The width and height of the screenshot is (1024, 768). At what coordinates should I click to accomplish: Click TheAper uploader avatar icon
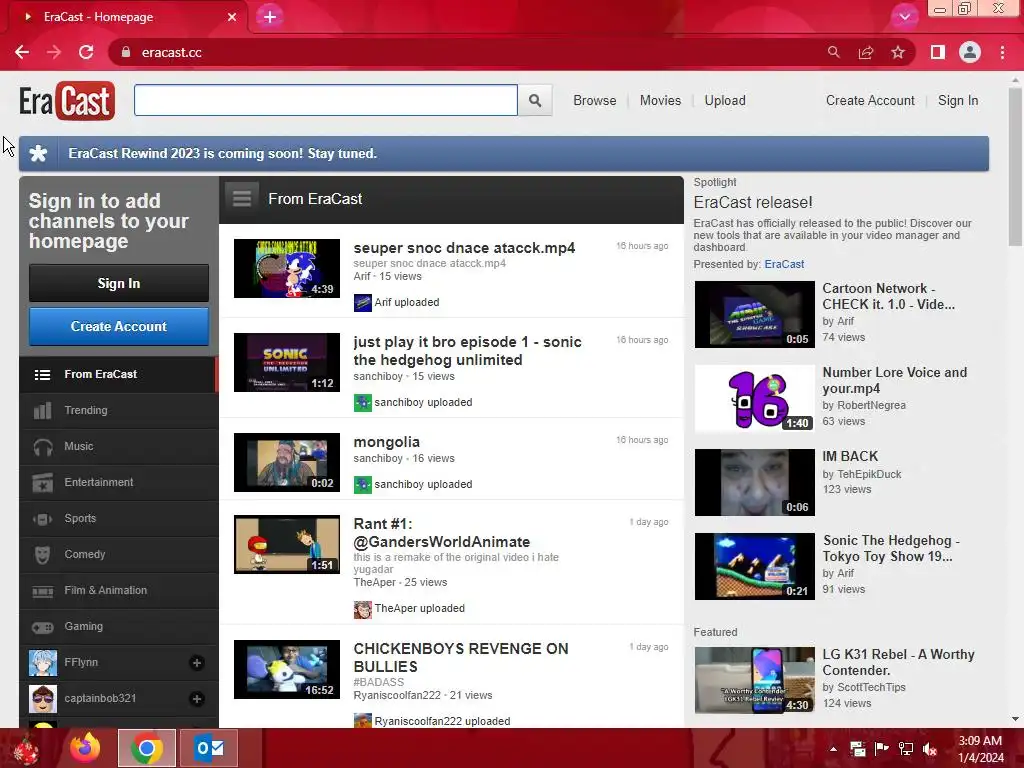tap(362, 609)
